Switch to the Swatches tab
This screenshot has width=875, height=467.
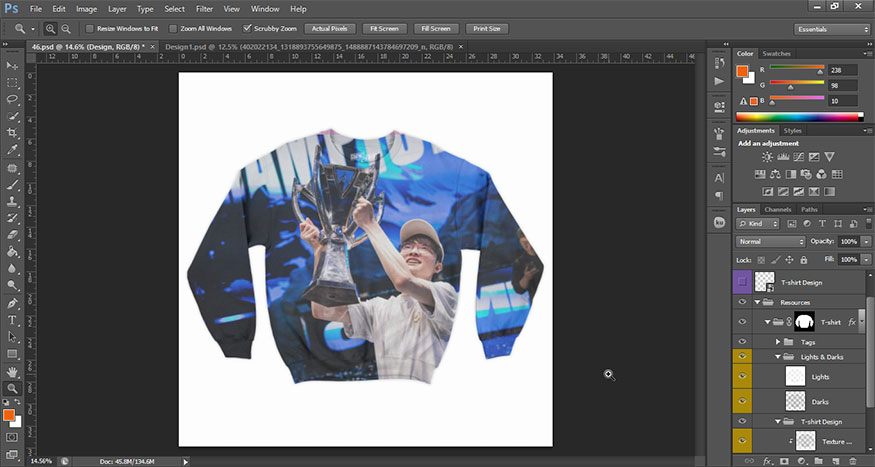776,54
